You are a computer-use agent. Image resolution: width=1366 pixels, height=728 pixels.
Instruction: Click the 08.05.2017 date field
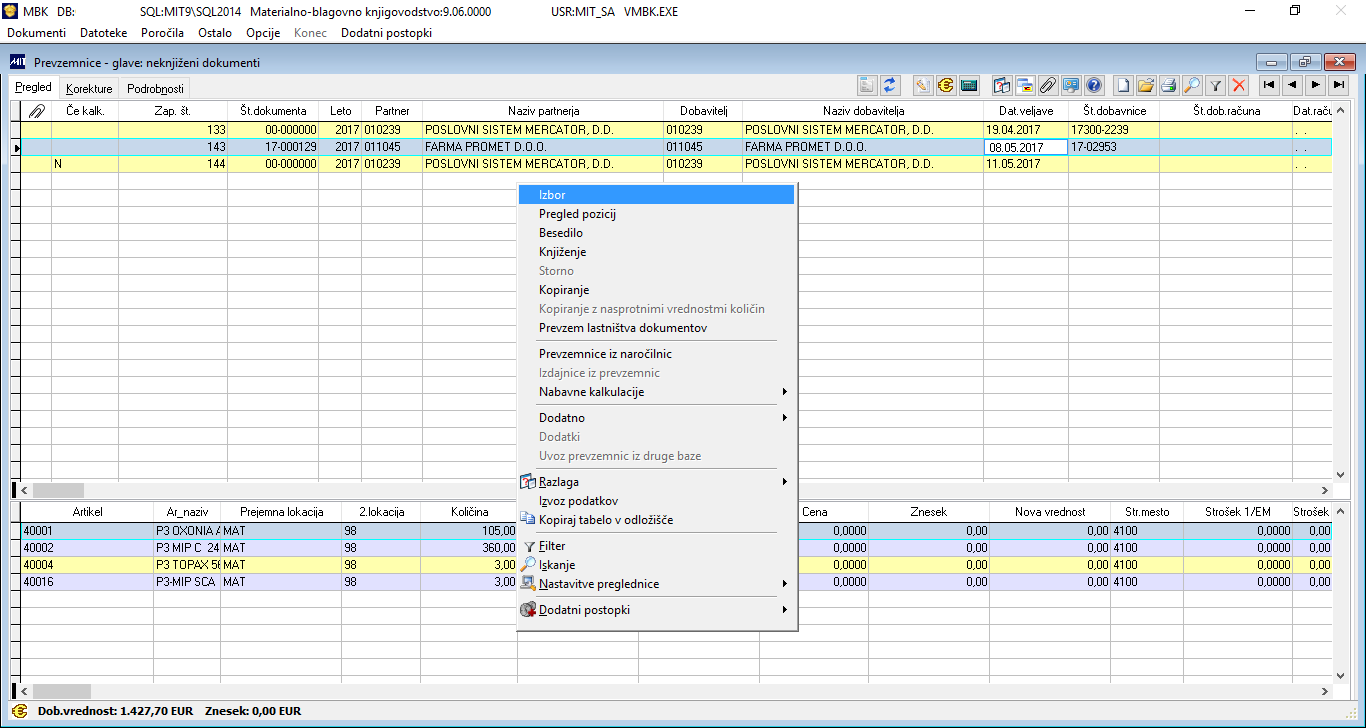tap(1026, 147)
